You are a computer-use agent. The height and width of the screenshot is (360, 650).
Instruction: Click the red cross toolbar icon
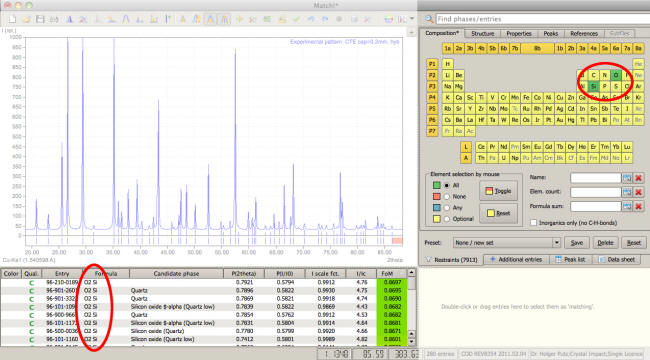[x=253, y=19]
